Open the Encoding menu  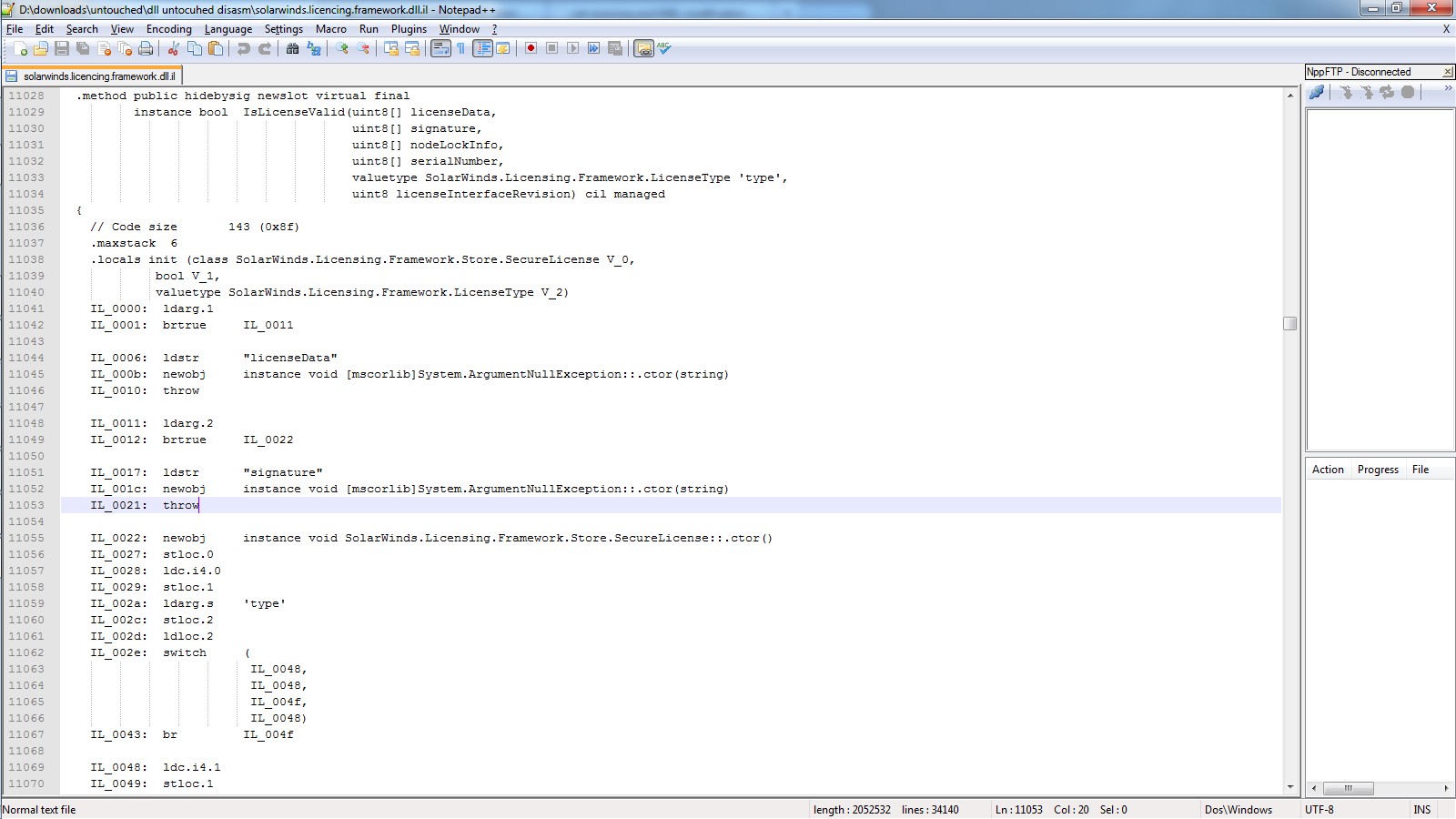(169, 29)
